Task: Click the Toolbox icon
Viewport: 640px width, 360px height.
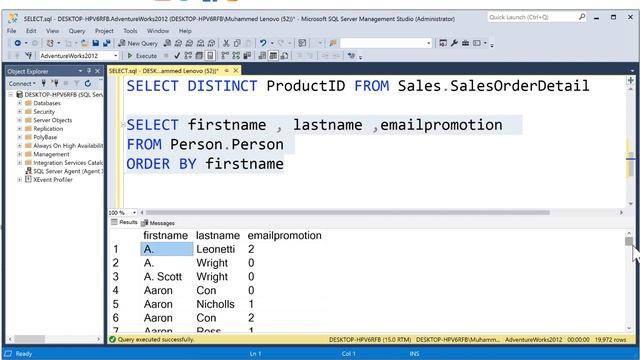Action: [x=465, y=43]
